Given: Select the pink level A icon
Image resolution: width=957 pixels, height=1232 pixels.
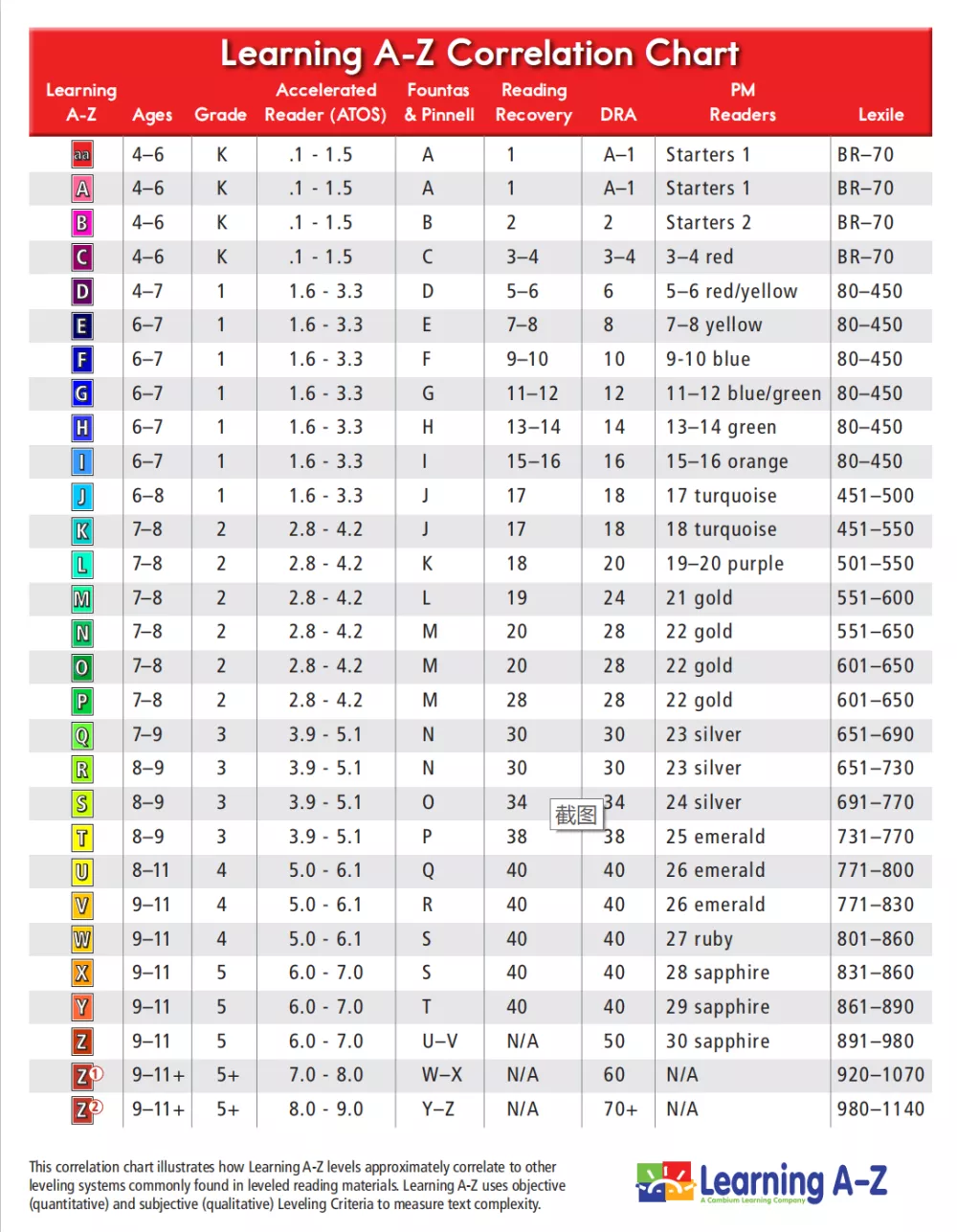Looking at the screenshot, I should pos(82,189).
